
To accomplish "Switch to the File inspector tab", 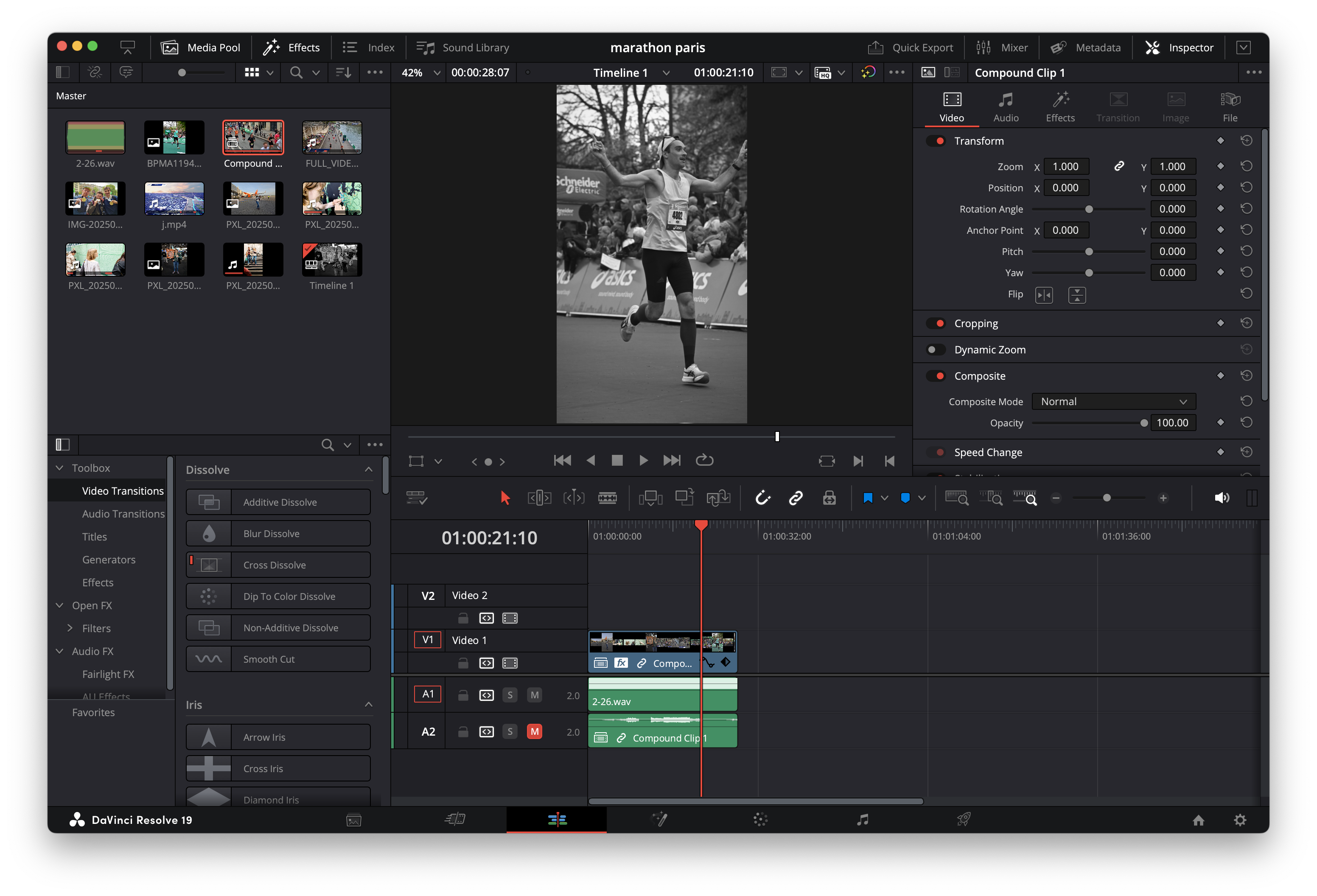I will pyautogui.click(x=1230, y=106).
